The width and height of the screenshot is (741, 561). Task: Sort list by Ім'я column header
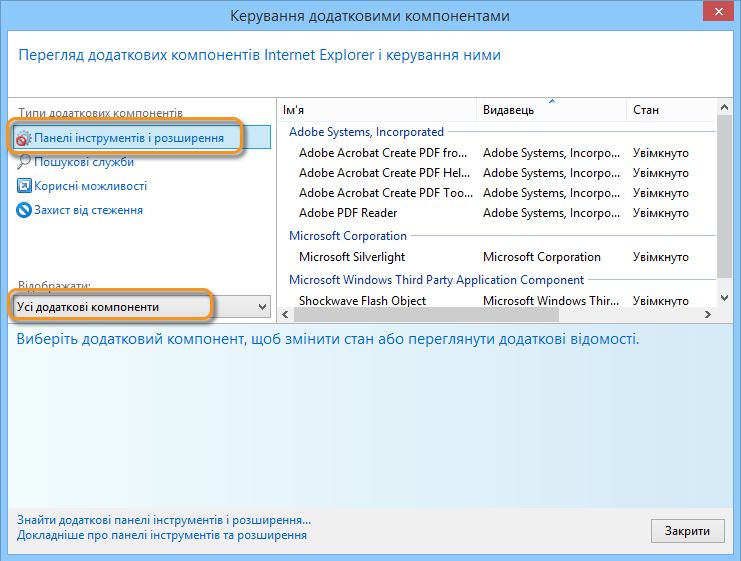pyautogui.click(x=377, y=110)
